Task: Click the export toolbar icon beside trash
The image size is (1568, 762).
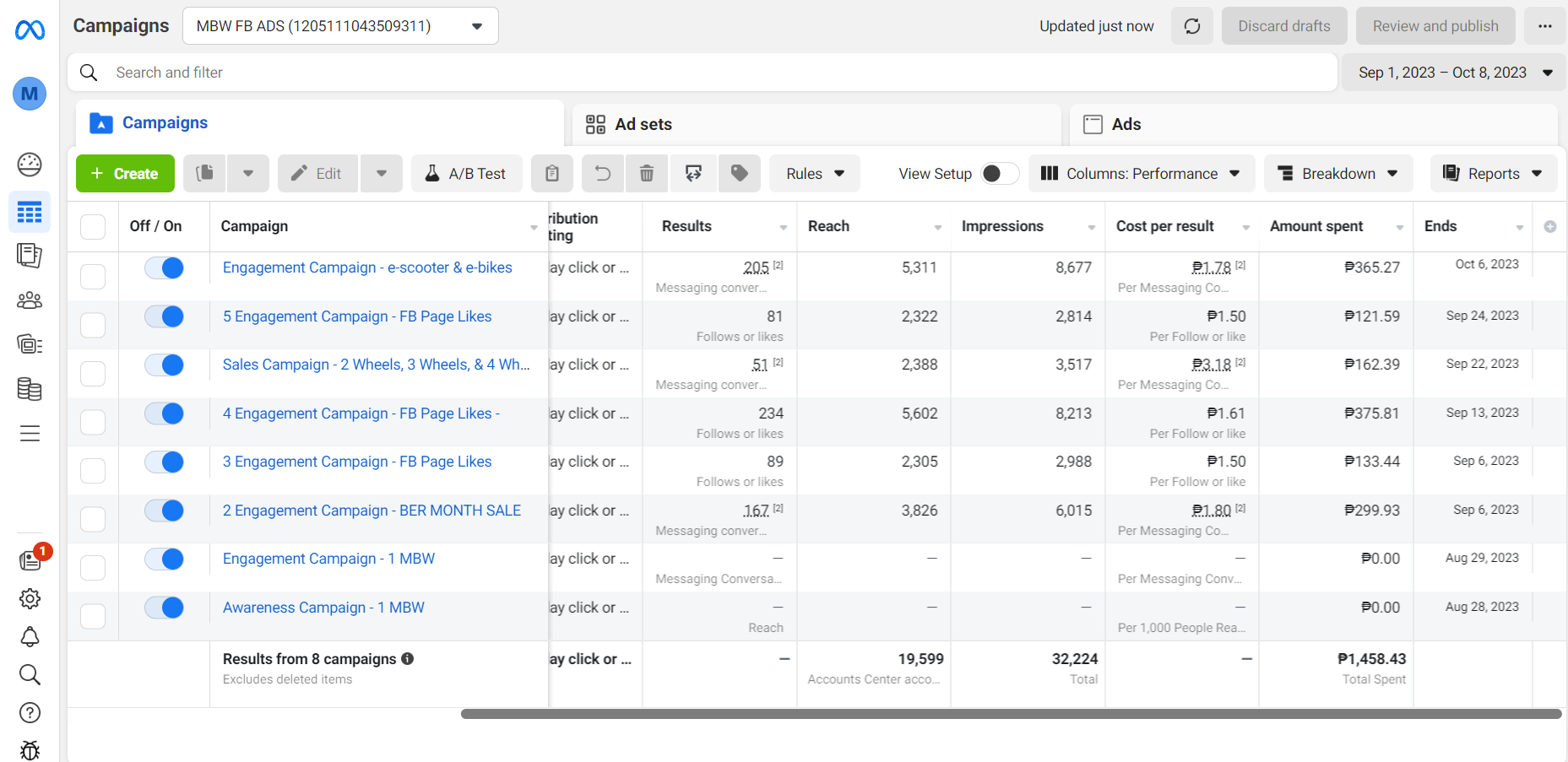Action: 693,174
